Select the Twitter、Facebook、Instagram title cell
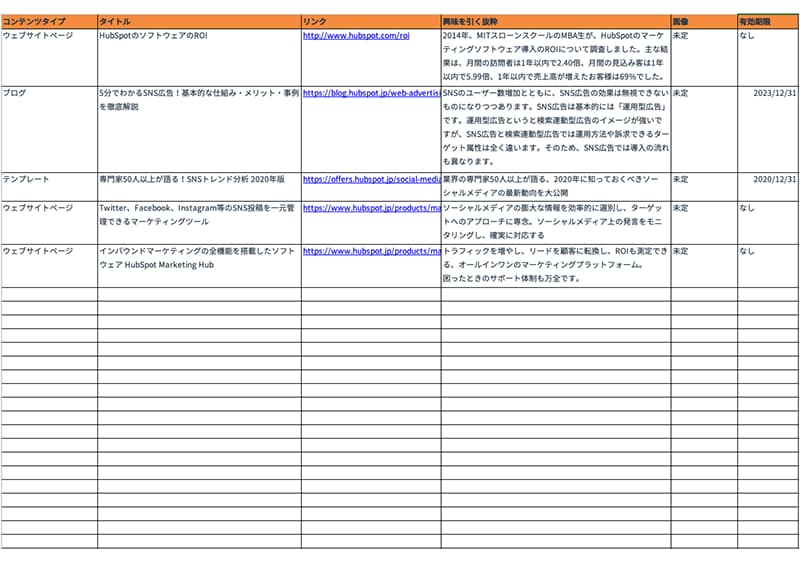Screen dimensions: 800x564 [x=199, y=223]
